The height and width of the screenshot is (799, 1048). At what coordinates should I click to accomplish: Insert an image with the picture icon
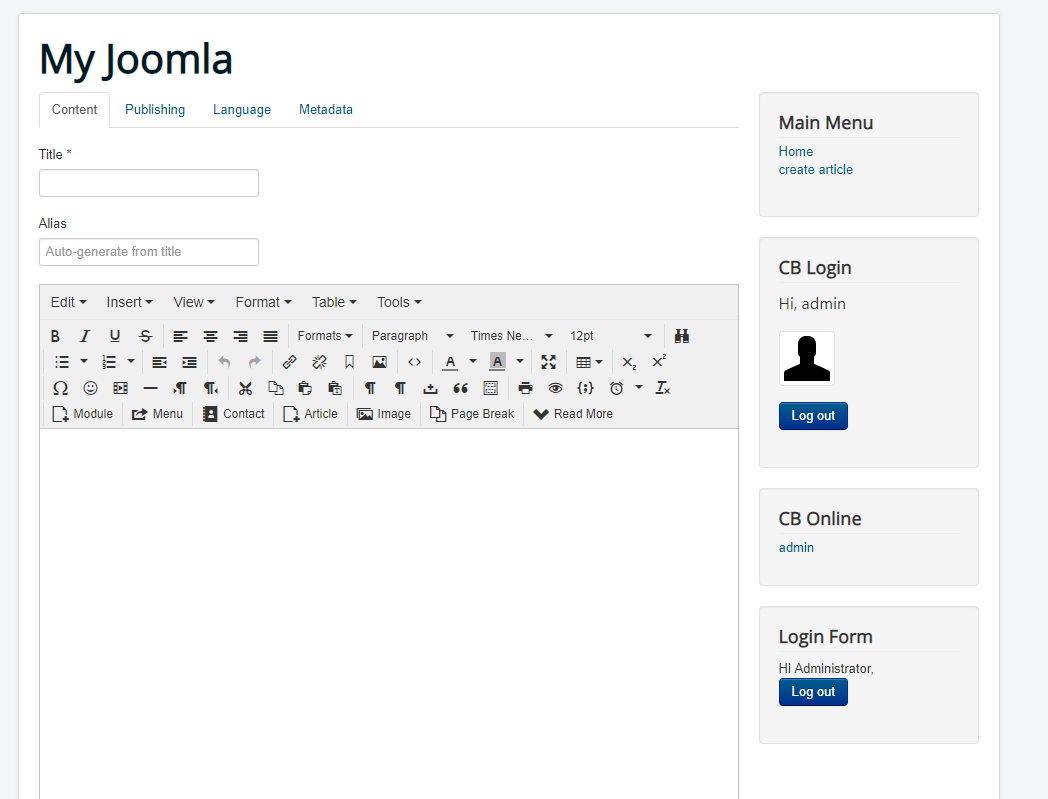(x=380, y=362)
